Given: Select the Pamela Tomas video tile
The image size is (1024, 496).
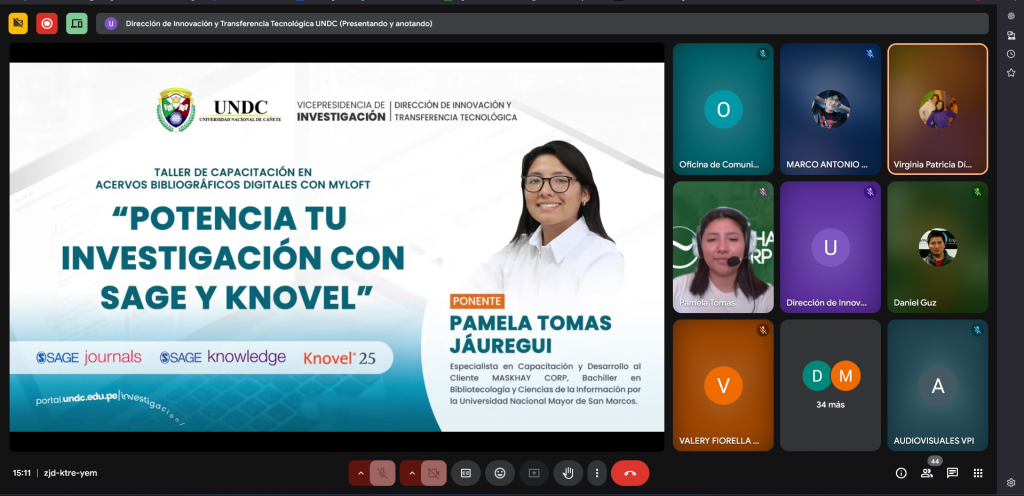Looking at the screenshot, I should click(x=723, y=247).
